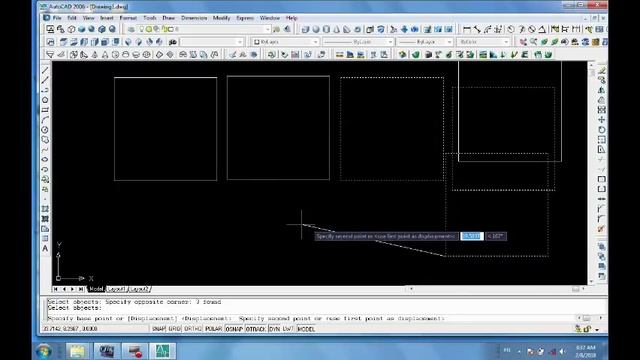This screenshot has height=360, width=640.
Task: Toggle GRID display in status bar
Action: [174, 329]
